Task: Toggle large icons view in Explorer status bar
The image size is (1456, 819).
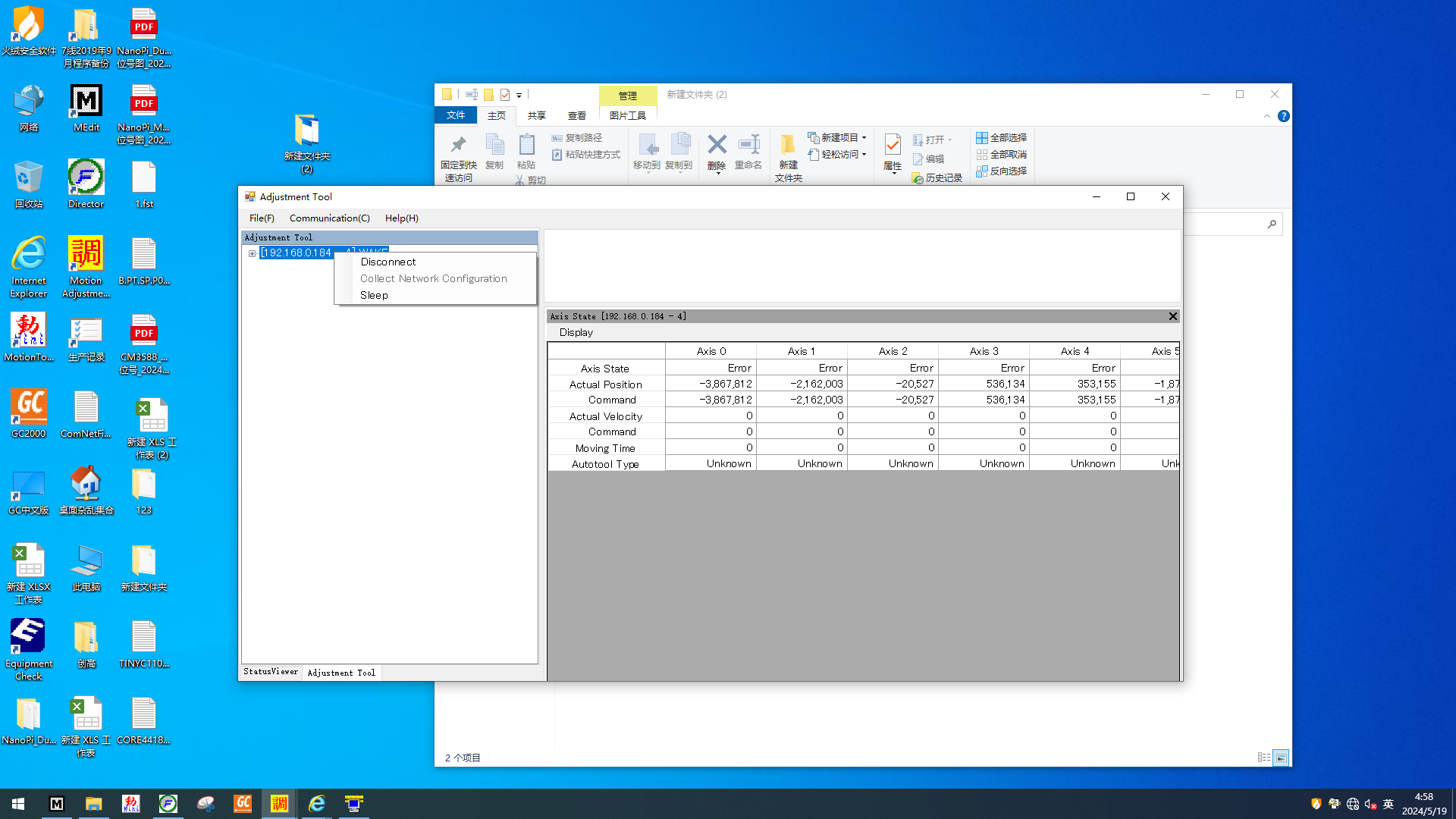Action: point(1281,758)
